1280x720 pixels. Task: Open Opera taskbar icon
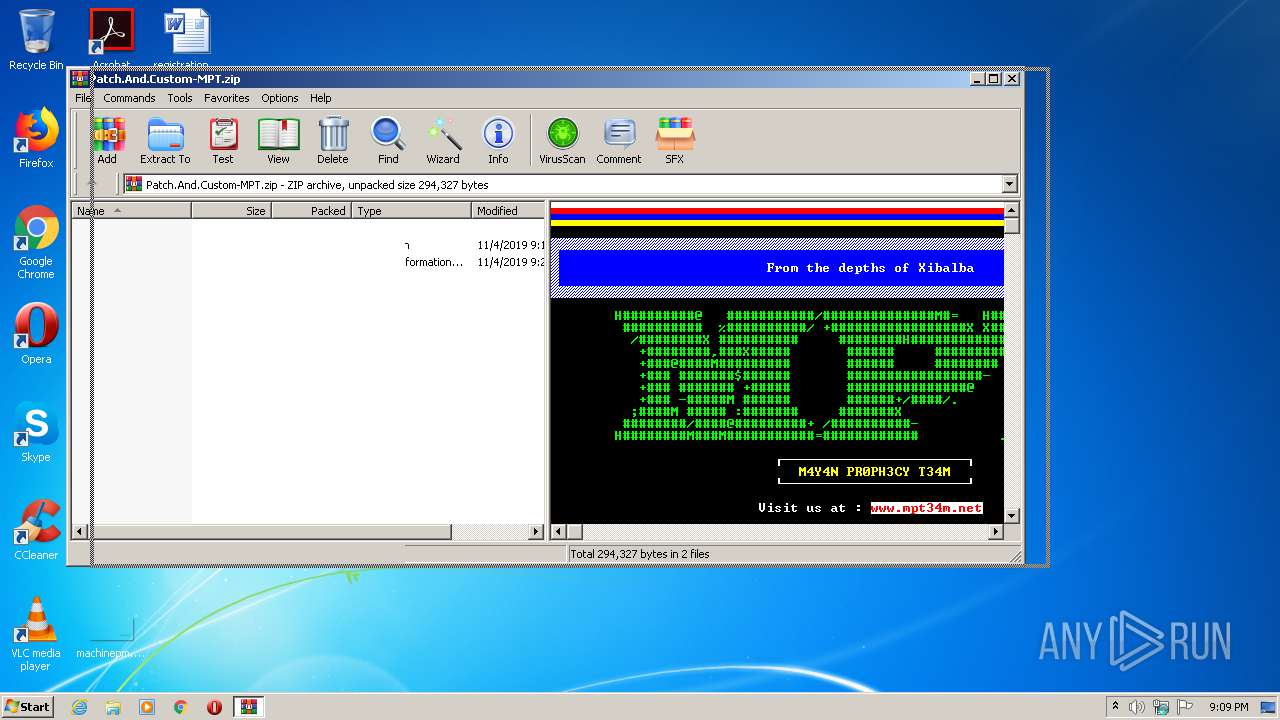pyautogui.click(x=214, y=707)
